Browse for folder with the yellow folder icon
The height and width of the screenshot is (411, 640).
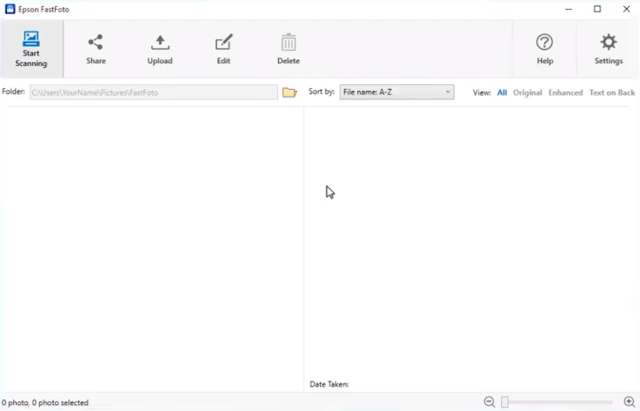289,92
